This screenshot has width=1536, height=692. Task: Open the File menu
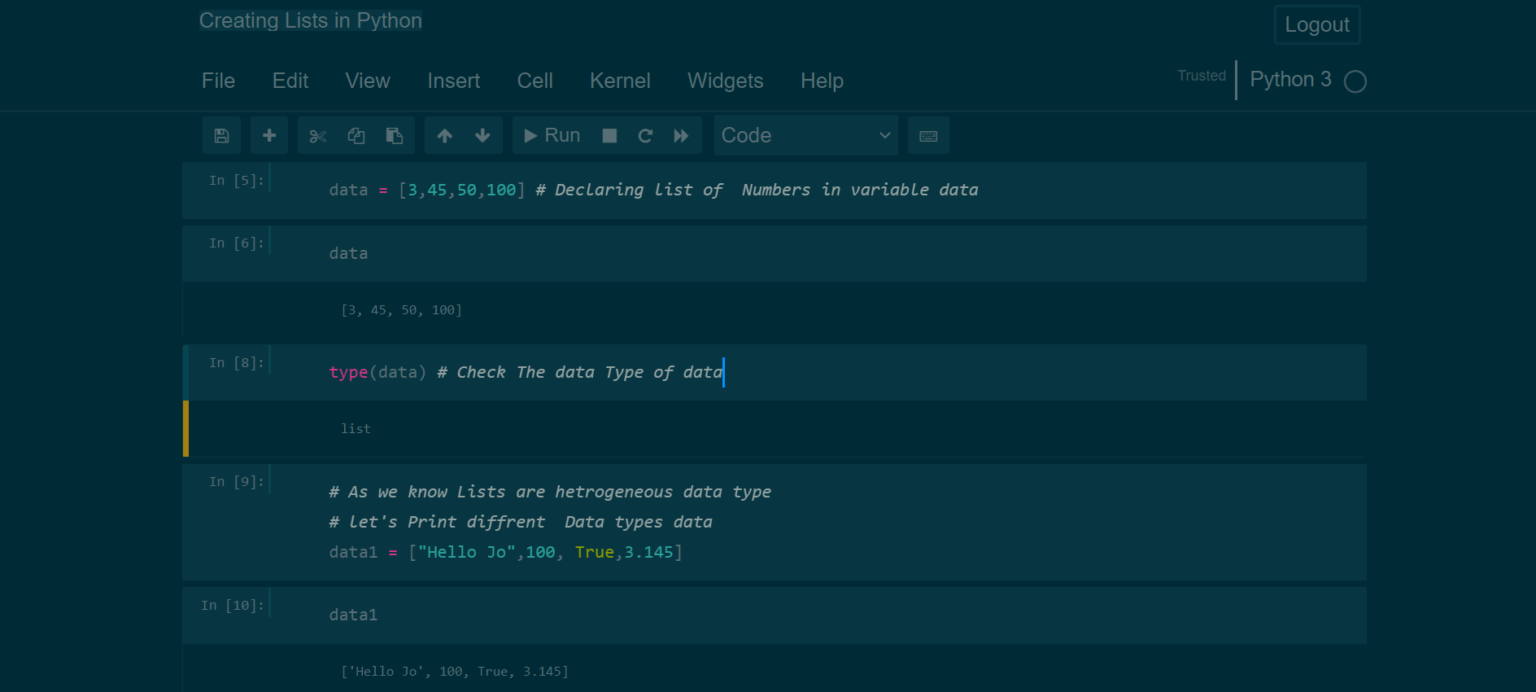click(218, 81)
